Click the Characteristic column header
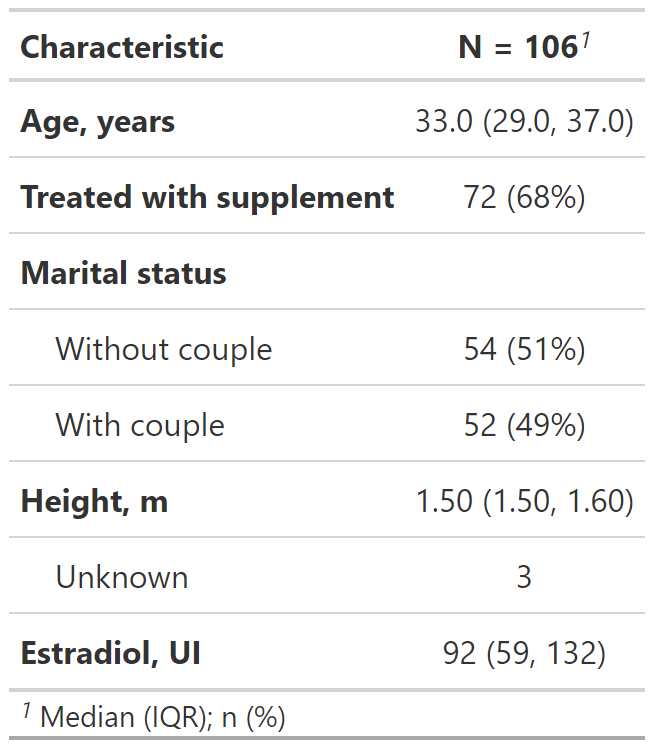Screen dimensions: 654x748 click(122, 47)
